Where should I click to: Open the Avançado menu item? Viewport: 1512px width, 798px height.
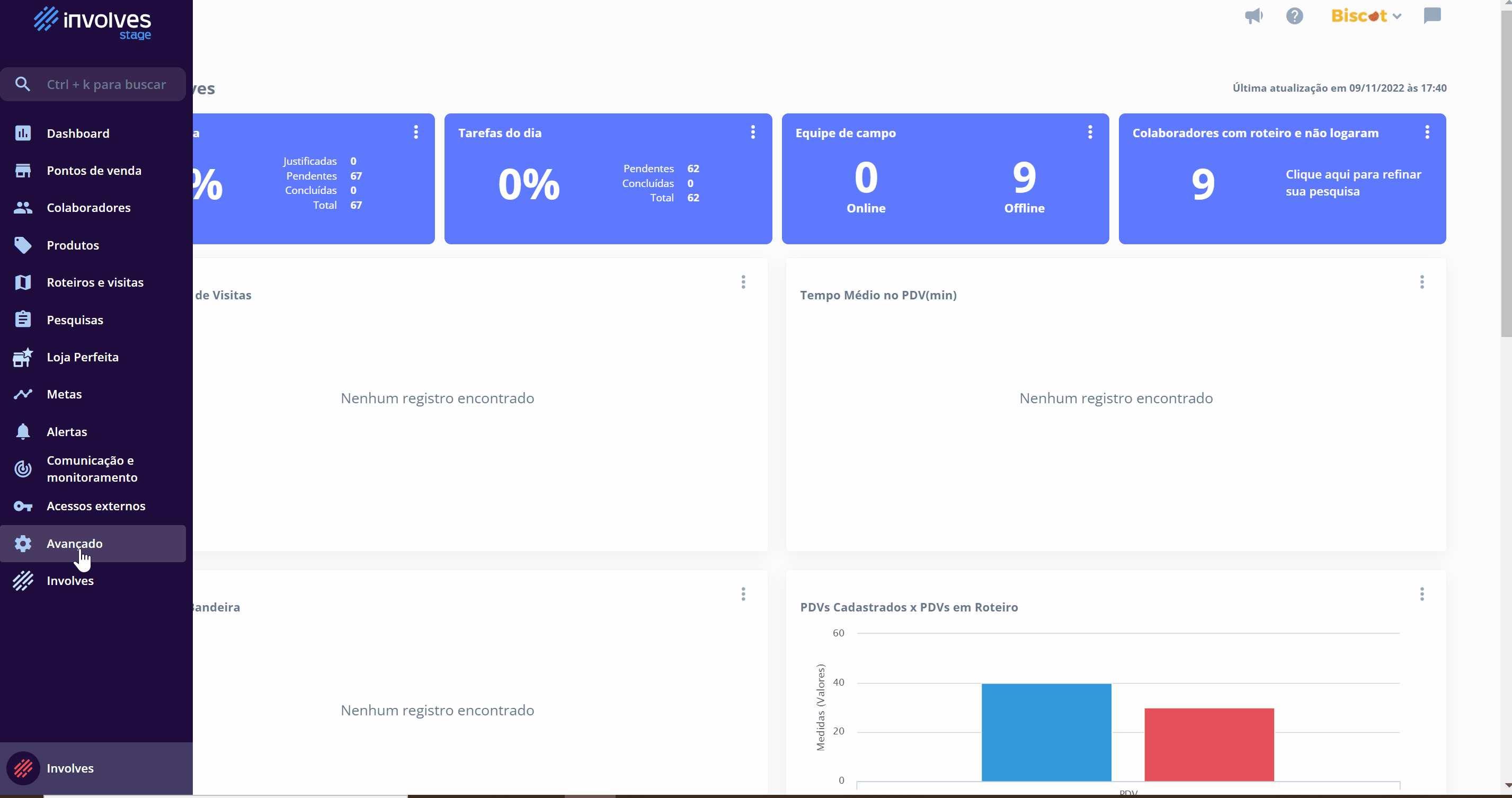click(75, 544)
